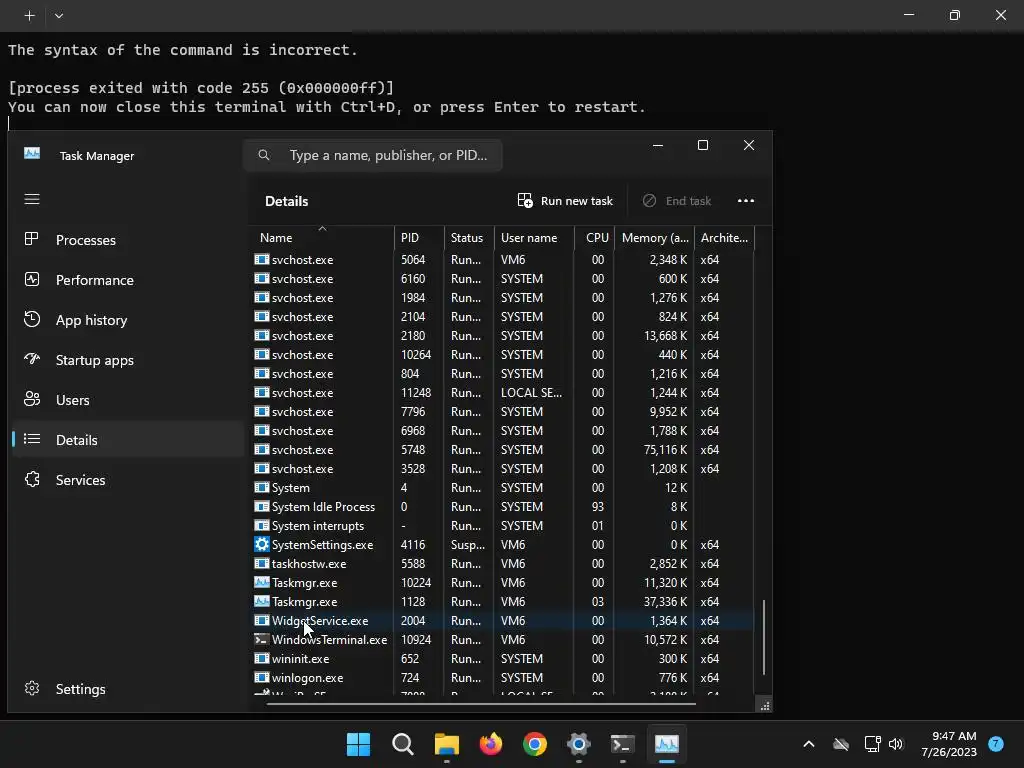Click the Run new task button
The height and width of the screenshot is (768, 1024).
click(566, 200)
